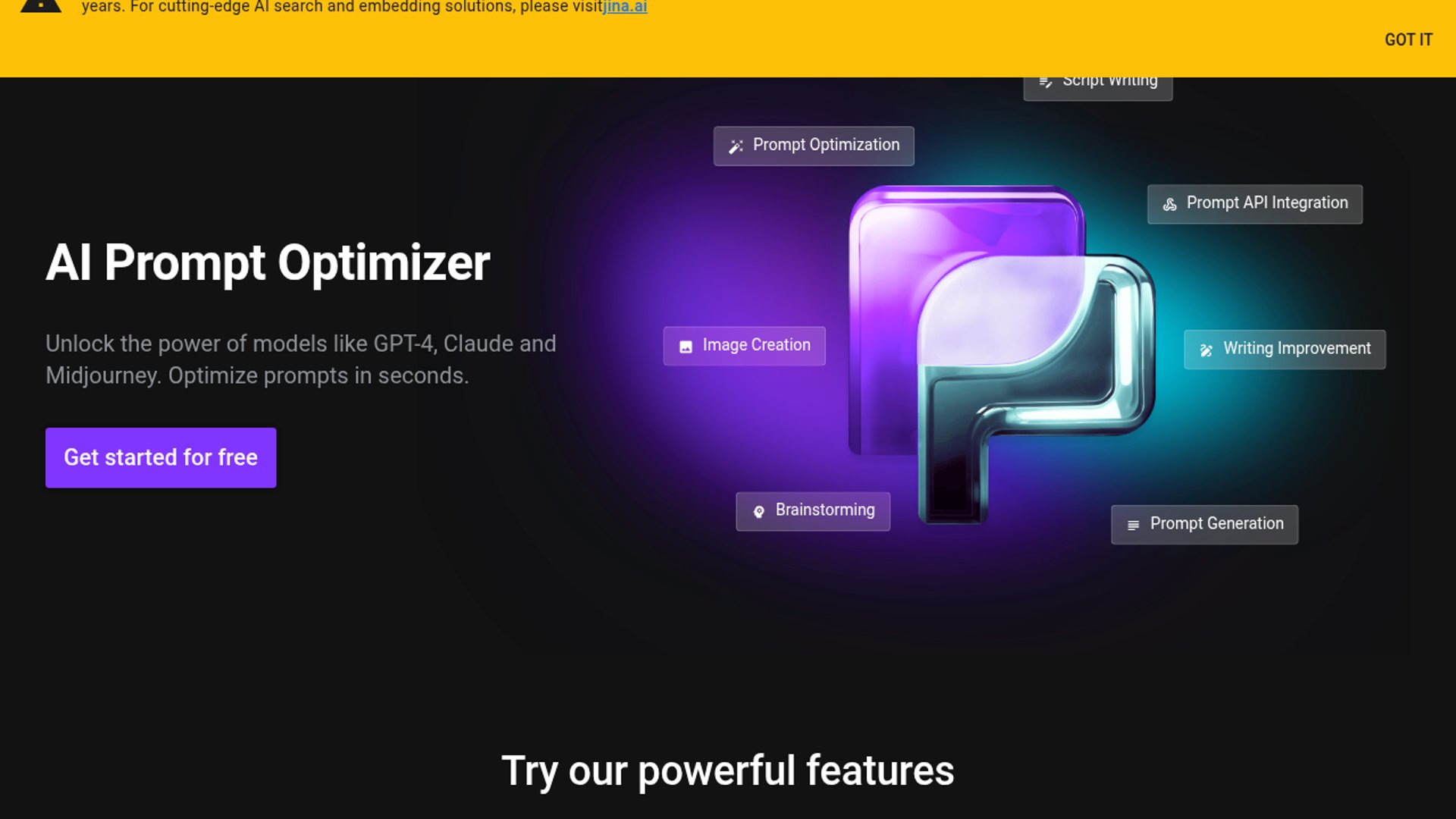Dismiss banner with GOT IT
Screen dimensions: 1456x819
(1407, 39)
